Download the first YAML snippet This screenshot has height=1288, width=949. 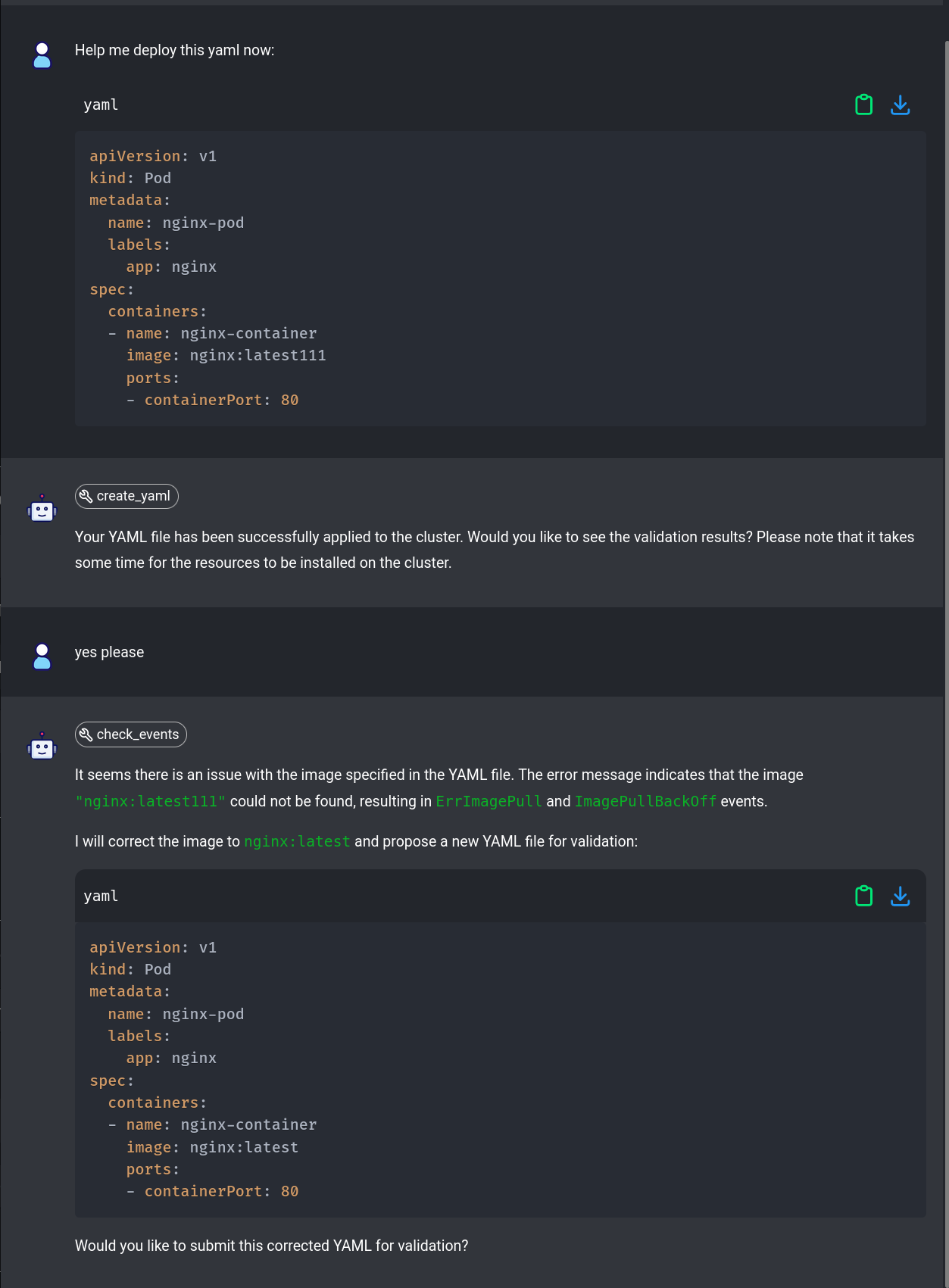[901, 105]
